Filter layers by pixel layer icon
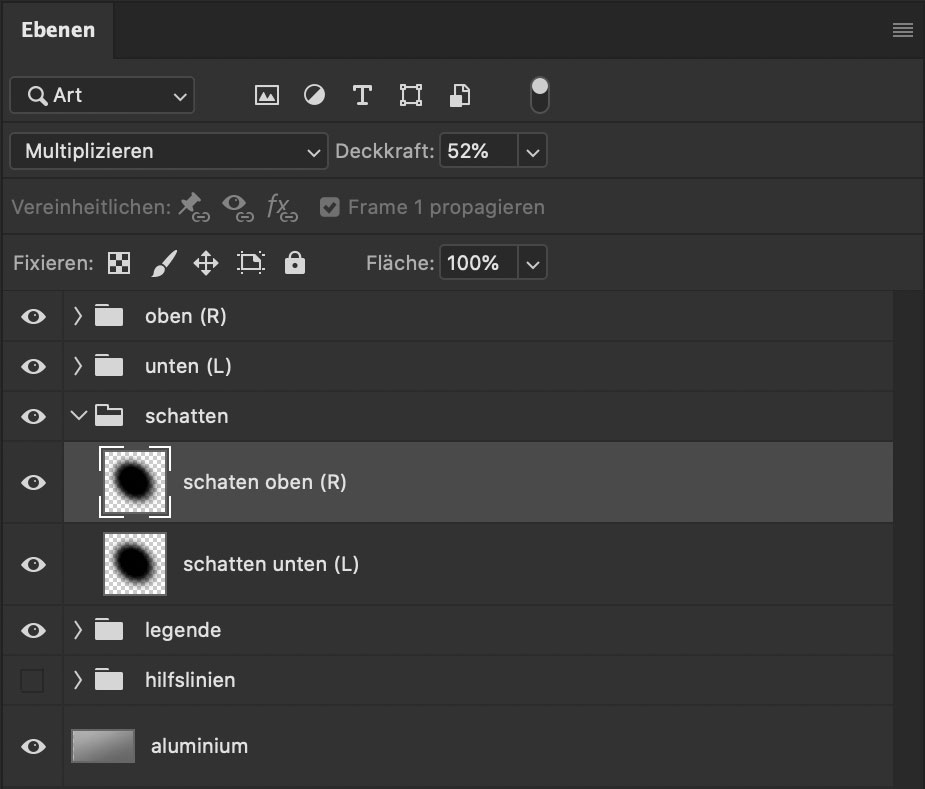The height and width of the screenshot is (789, 925). coord(267,95)
